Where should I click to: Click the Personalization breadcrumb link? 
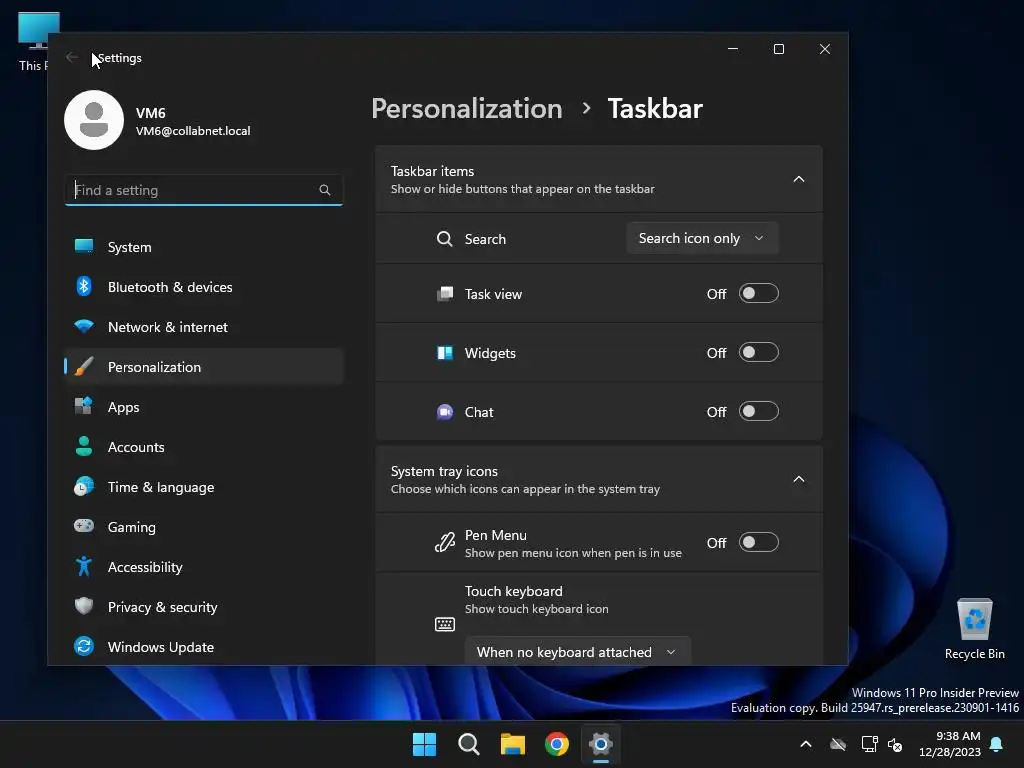[x=467, y=108]
